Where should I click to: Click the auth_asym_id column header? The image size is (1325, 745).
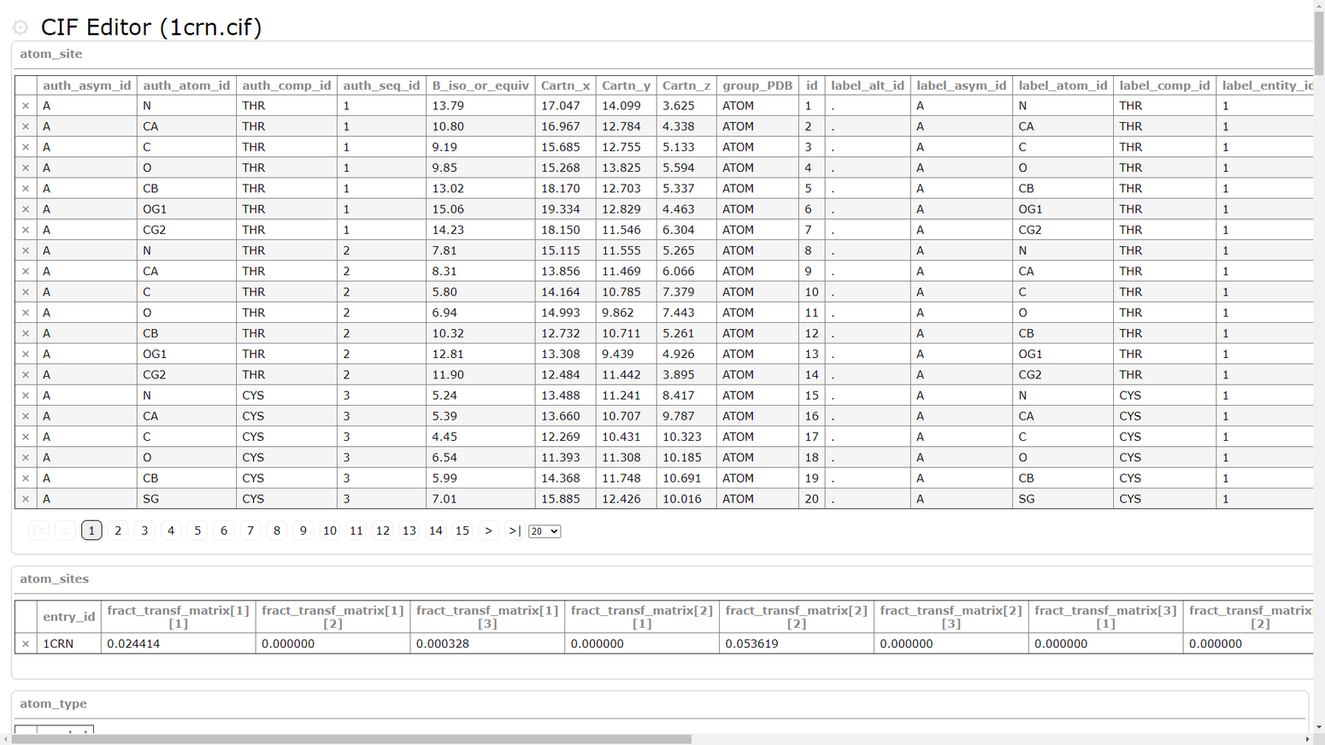[87, 85]
